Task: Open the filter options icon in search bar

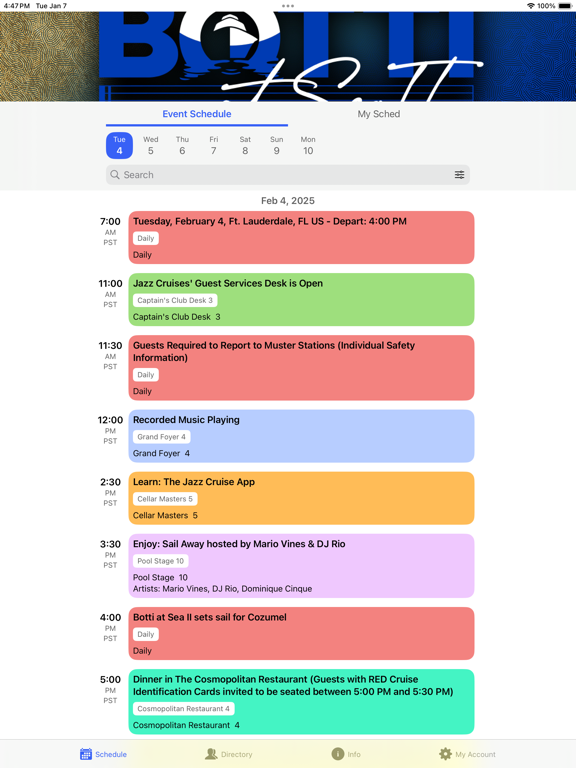Action: [x=459, y=175]
